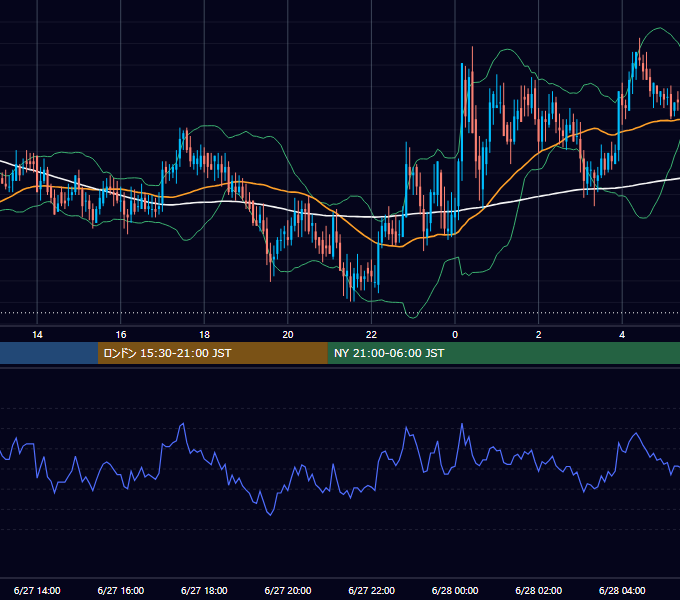Click the 6/27 18:00 label on indicator axis
Image resolution: width=680 pixels, height=600 pixels.
click(x=204, y=590)
